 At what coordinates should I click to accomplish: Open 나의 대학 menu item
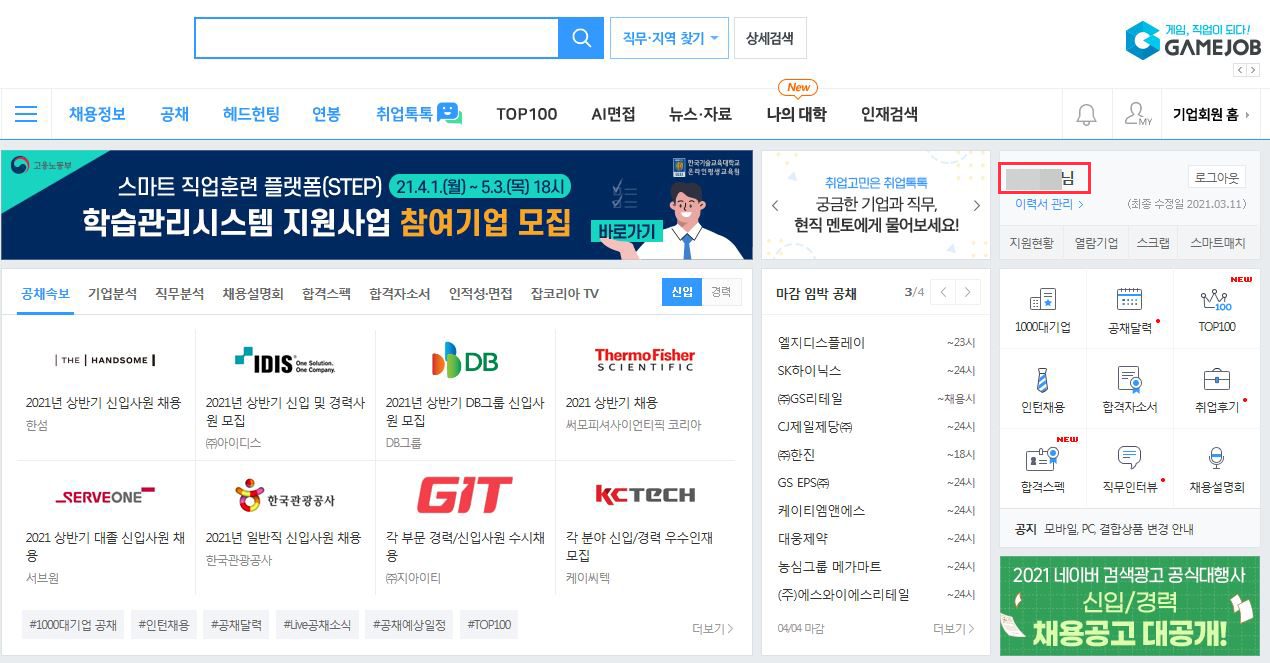[x=796, y=114]
